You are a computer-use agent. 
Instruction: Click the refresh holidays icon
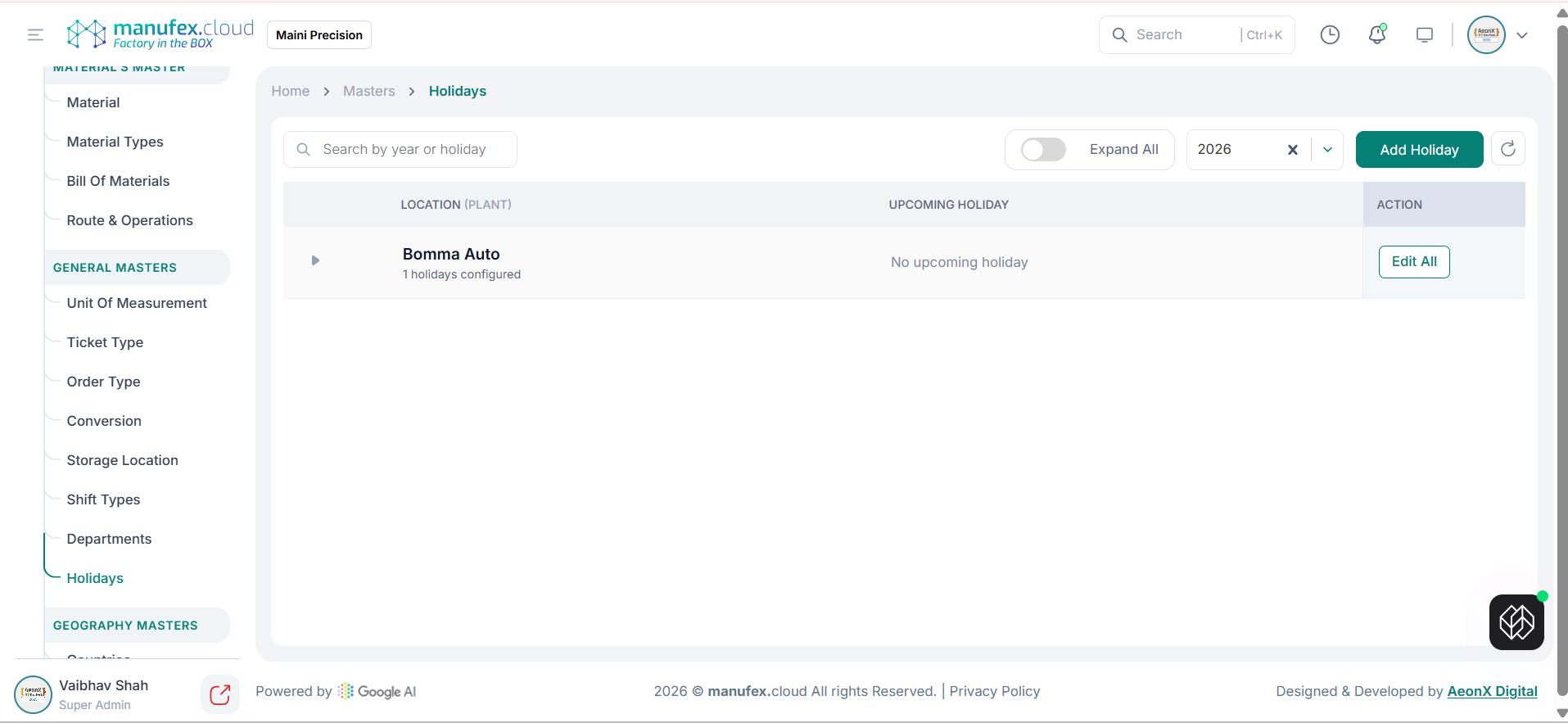(1507, 149)
